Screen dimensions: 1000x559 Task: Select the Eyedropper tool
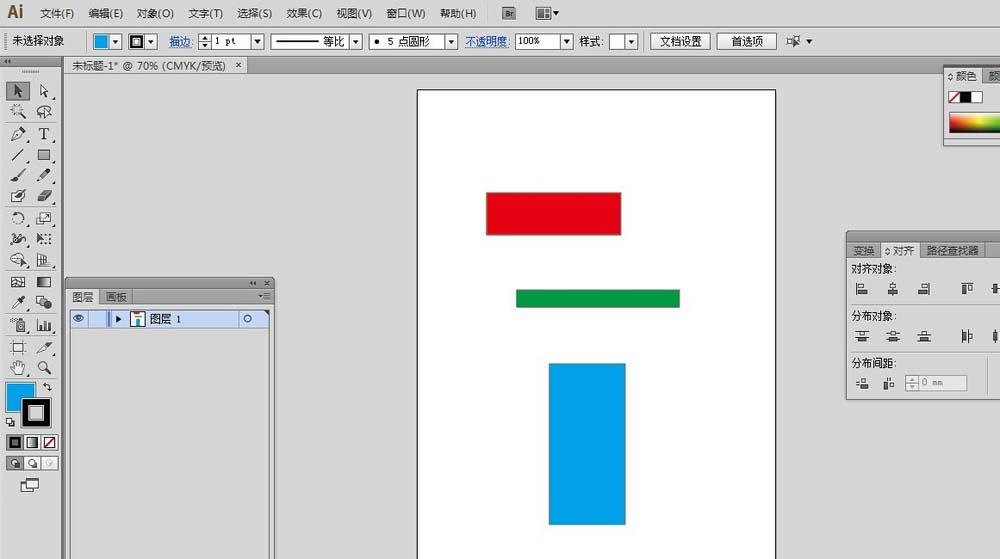coord(18,302)
